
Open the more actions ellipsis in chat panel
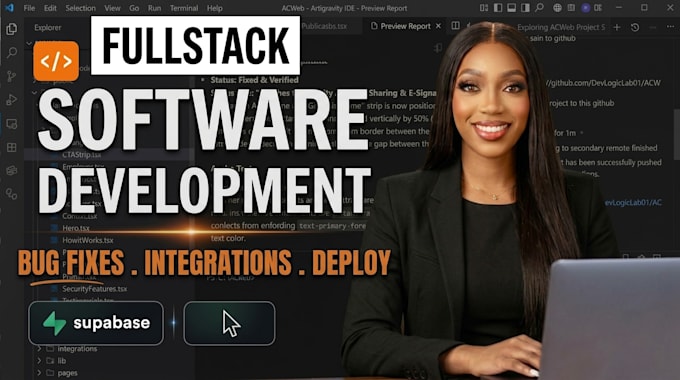[x=670, y=27]
